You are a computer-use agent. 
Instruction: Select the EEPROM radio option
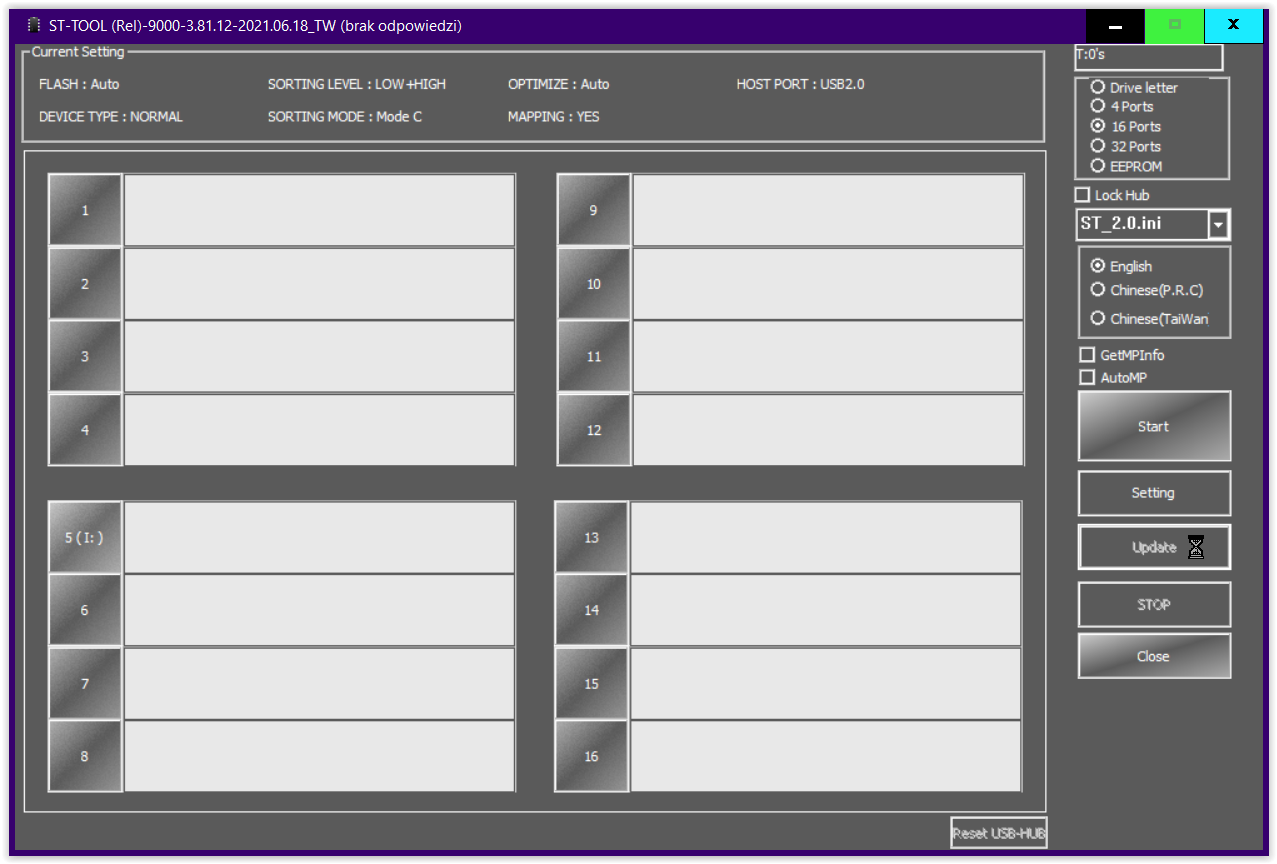(1098, 166)
